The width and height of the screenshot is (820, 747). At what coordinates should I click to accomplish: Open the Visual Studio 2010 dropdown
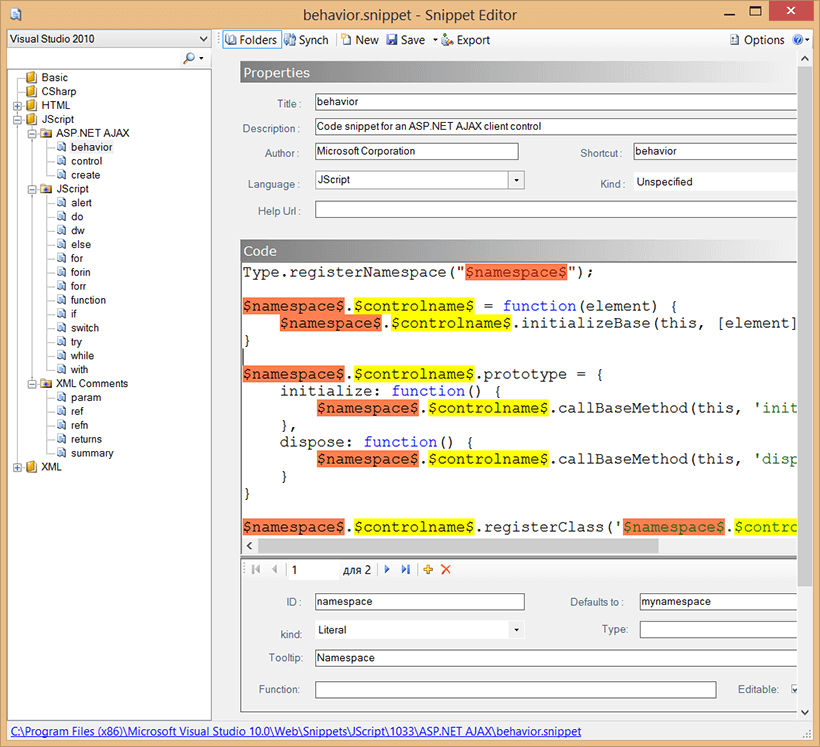[109, 39]
